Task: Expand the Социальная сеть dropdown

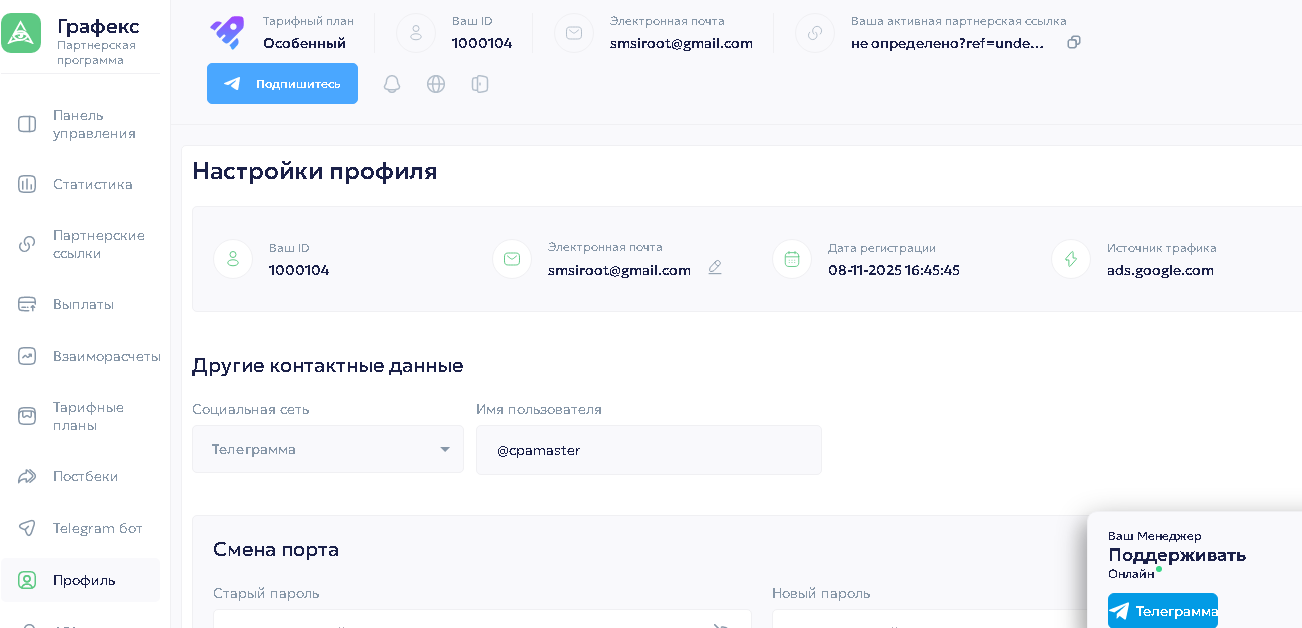Action: 328,449
